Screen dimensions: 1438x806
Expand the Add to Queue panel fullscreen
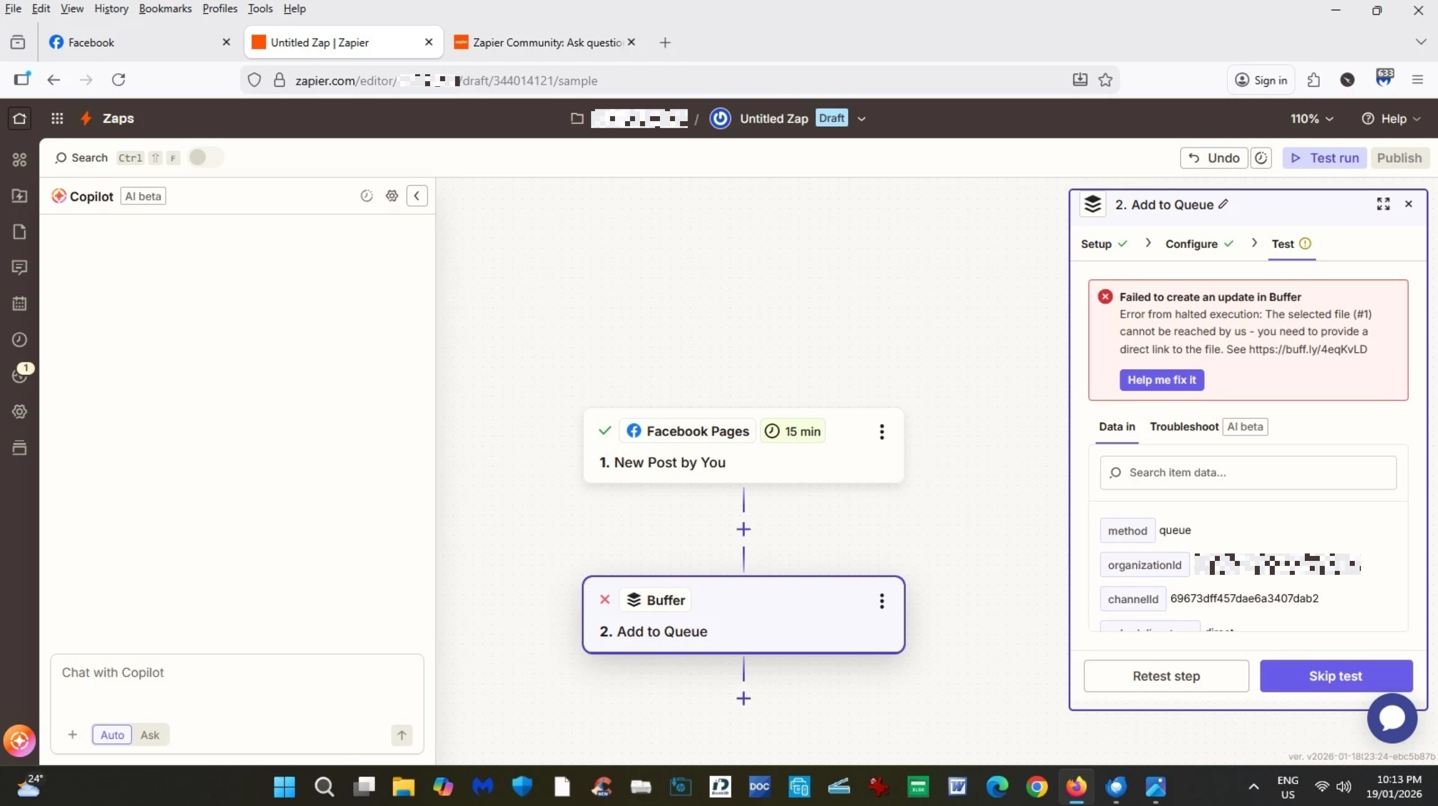tap(1383, 204)
